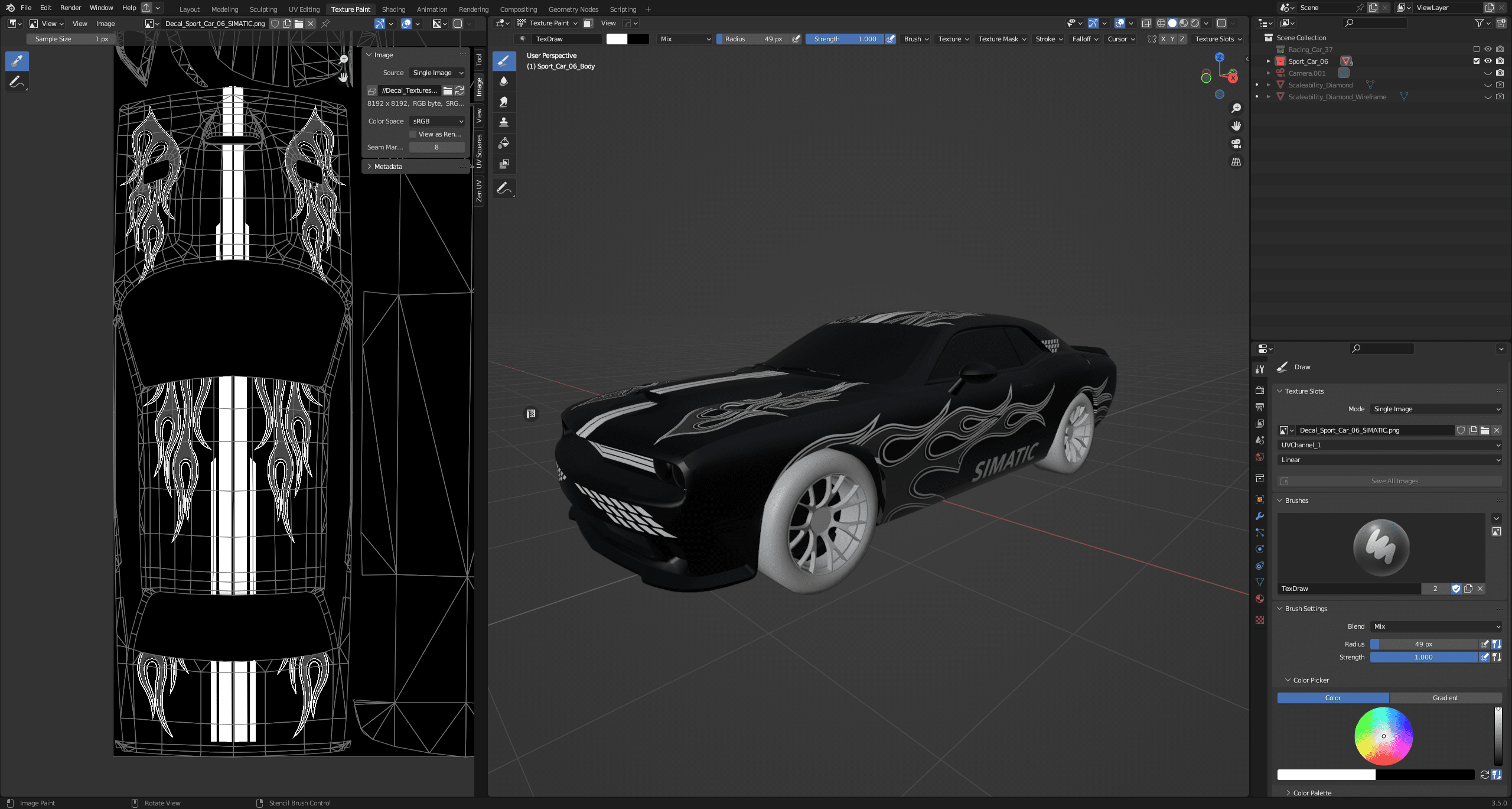
Task: Select the Annotate tool in 3D viewport
Action: (504, 189)
